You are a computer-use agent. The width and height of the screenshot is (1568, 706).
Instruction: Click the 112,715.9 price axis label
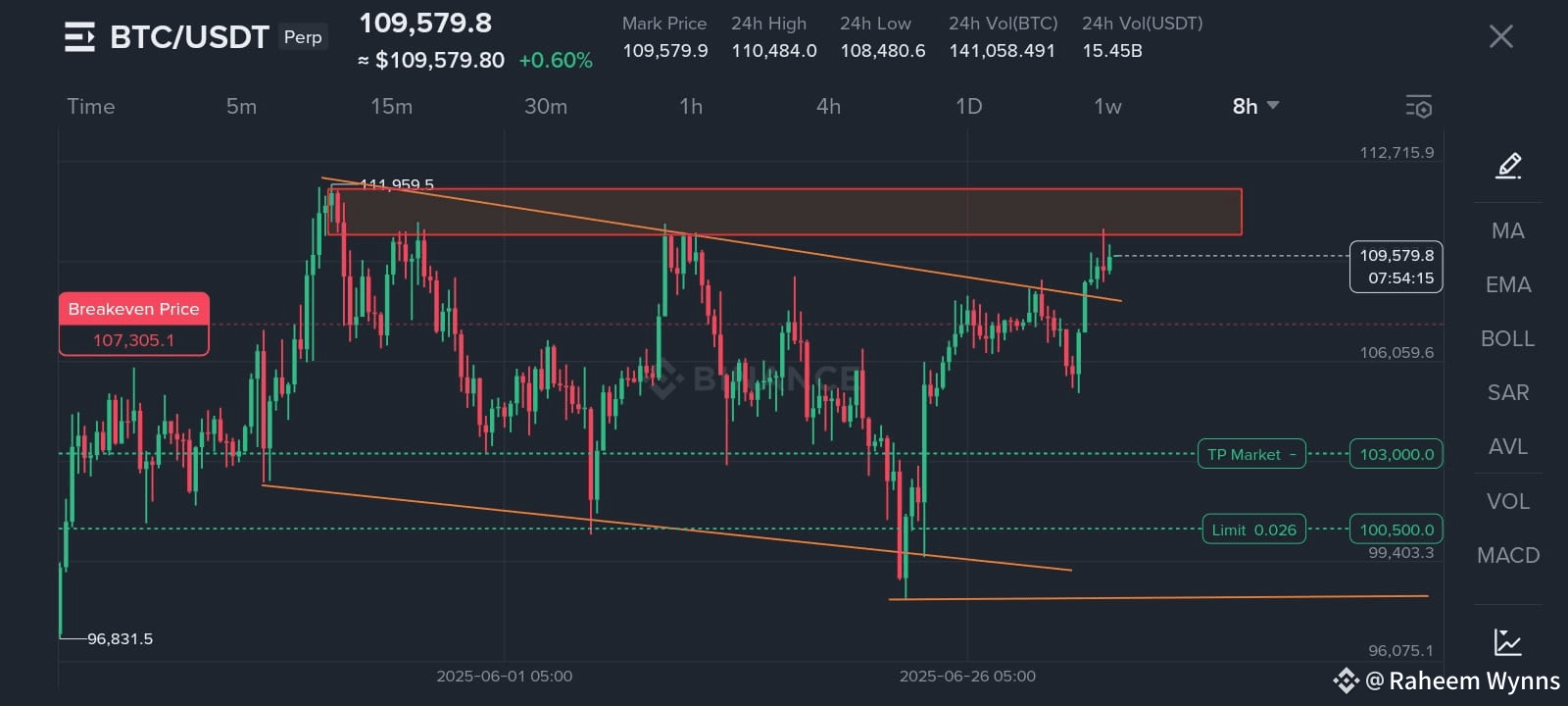coord(1396,152)
